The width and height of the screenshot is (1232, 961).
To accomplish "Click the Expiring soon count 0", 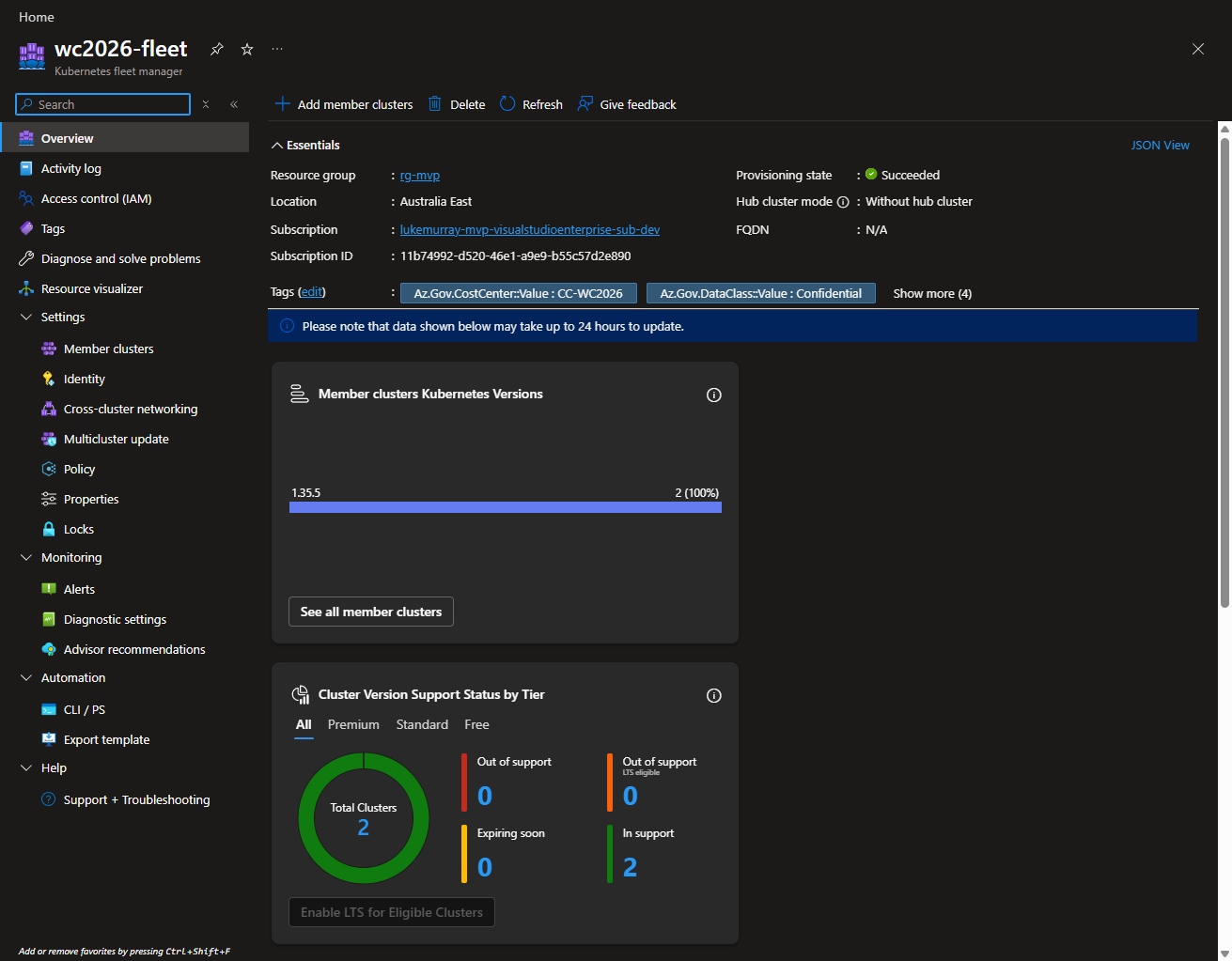I will click(485, 867).
